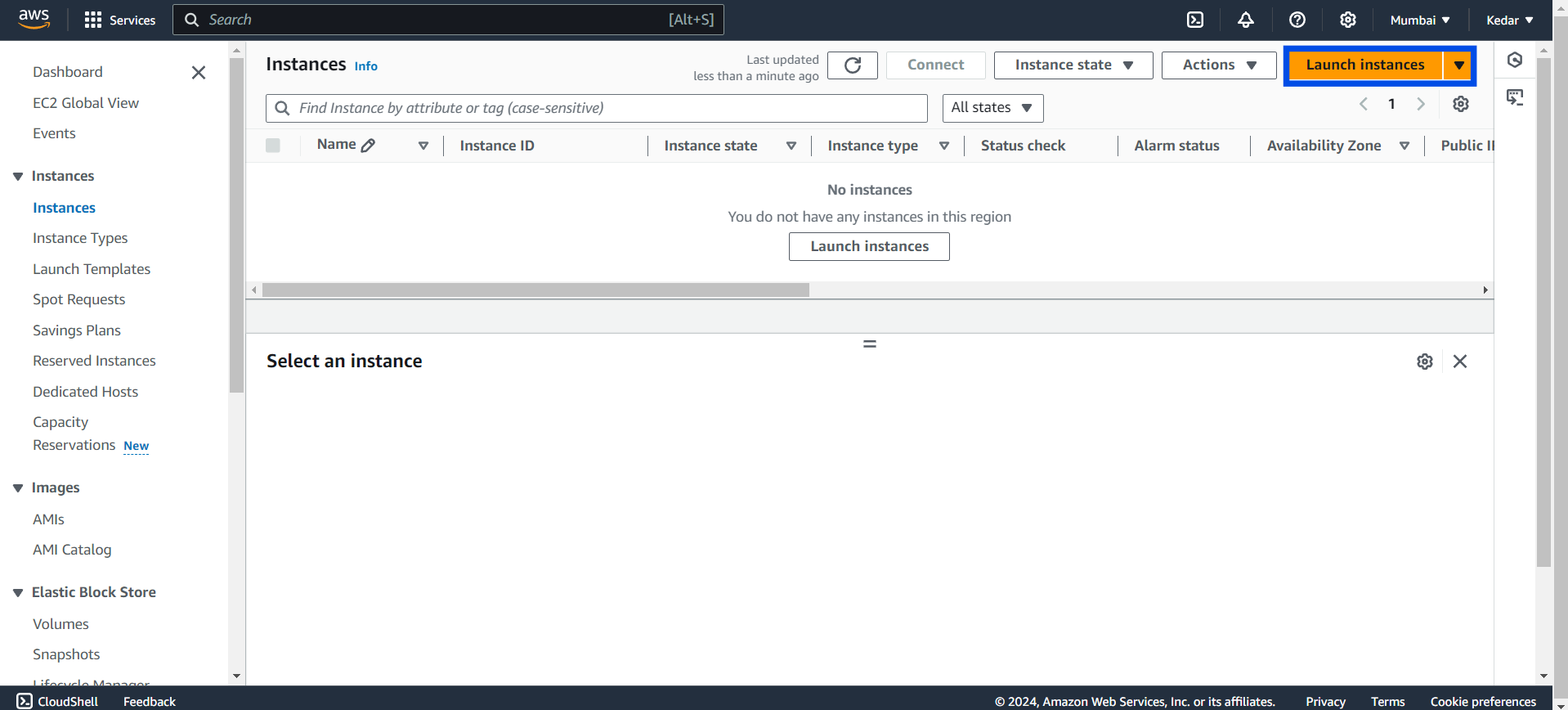Select the Instances link in sidebar

pyautogui.click(x=64, y=208)
